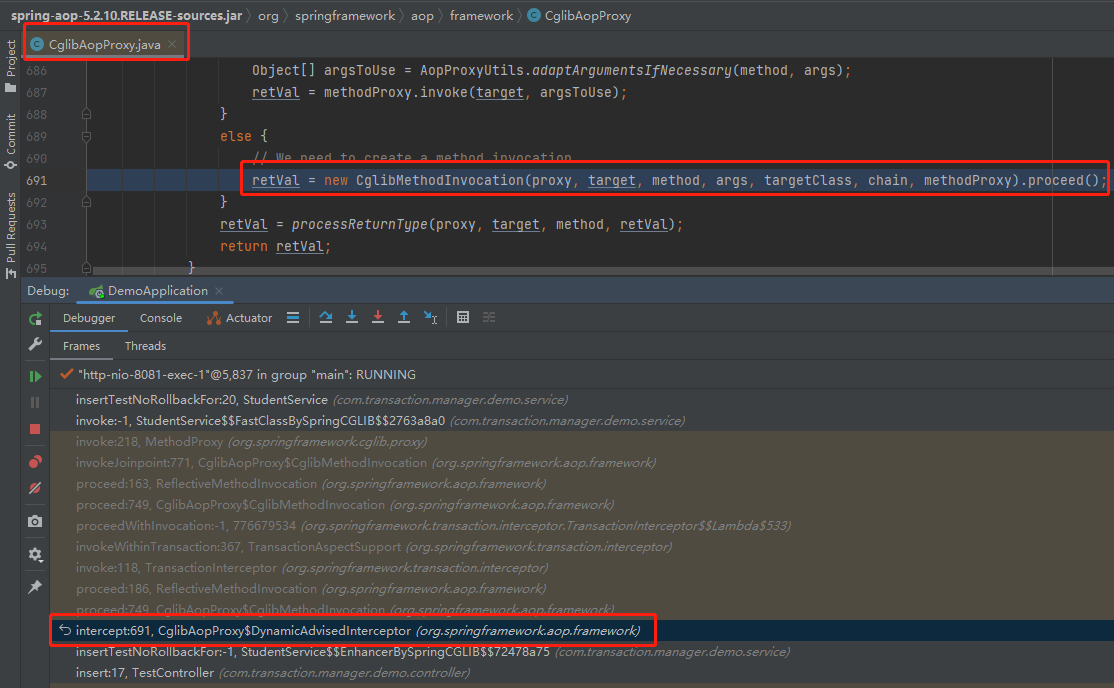Screen dimensions: 1114x688
Task: Open the wrench modify run configuration icon
Action: click(x=35, y=345)
